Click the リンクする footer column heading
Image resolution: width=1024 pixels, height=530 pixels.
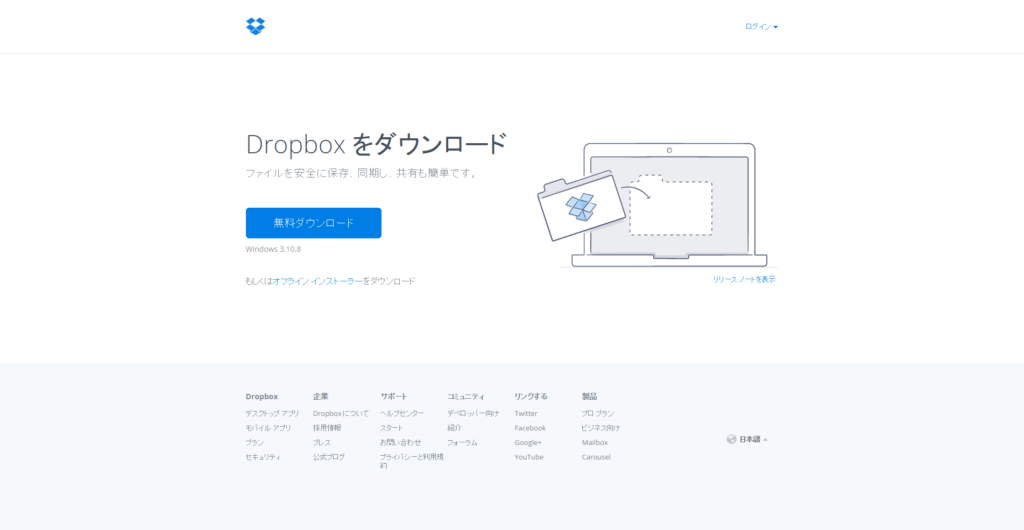[x=531, y=396]
